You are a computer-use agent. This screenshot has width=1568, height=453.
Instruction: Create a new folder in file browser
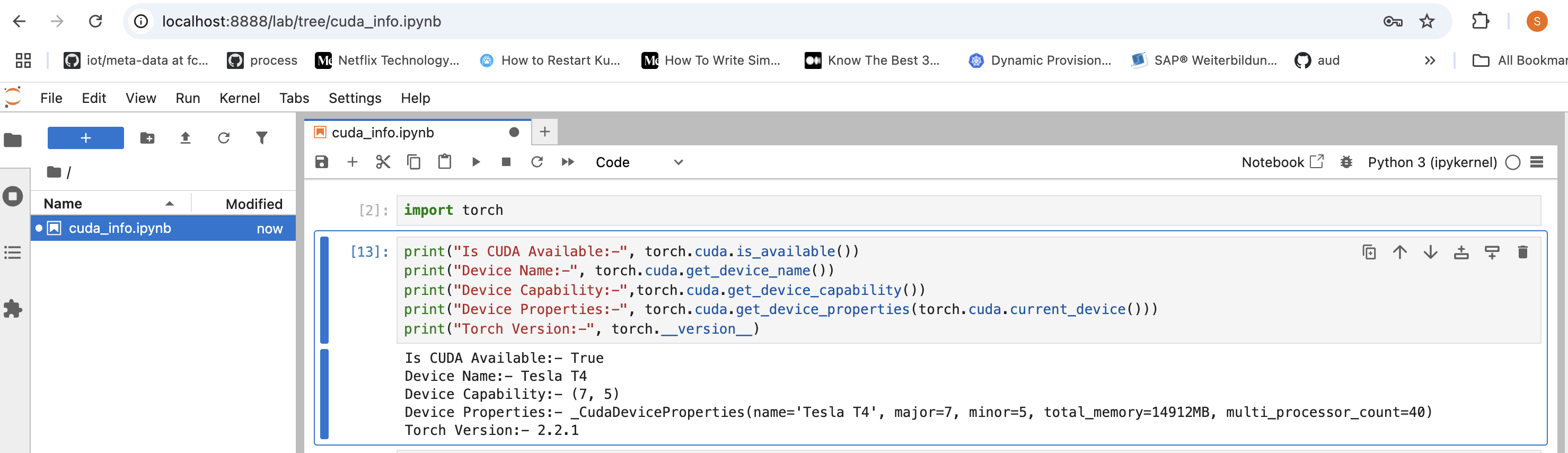[x=147, y=138]
